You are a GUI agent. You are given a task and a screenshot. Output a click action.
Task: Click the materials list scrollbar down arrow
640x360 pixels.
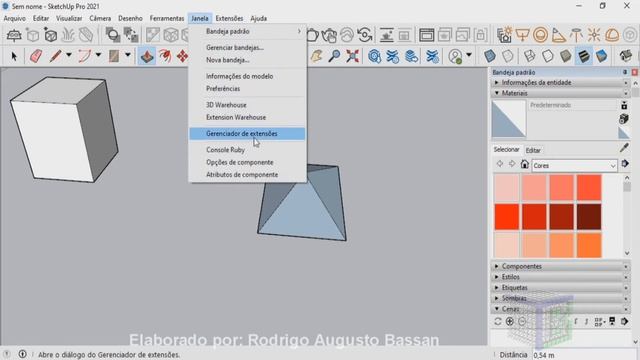[627, 253]
